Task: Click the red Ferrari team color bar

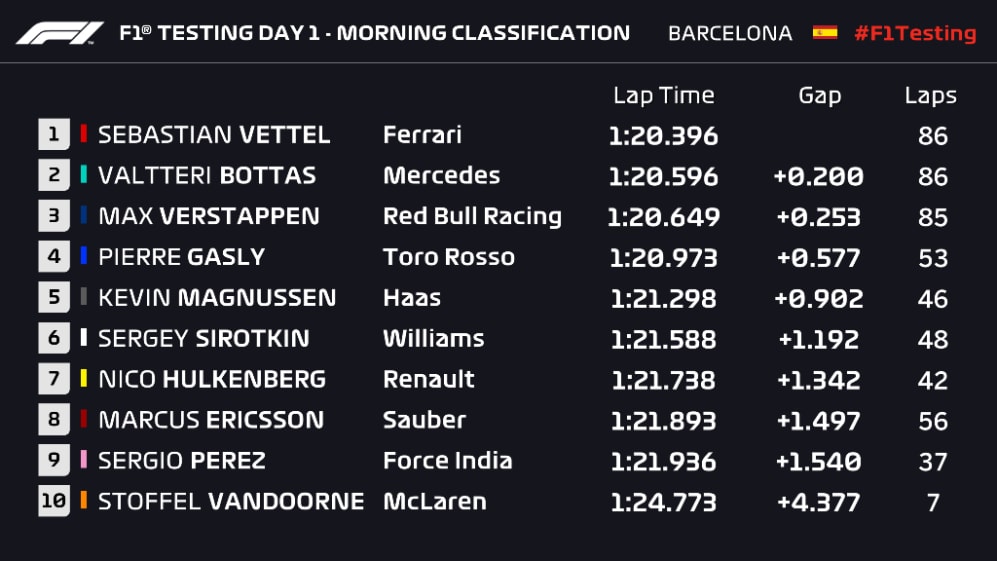Action: click(x=84, y=135)
